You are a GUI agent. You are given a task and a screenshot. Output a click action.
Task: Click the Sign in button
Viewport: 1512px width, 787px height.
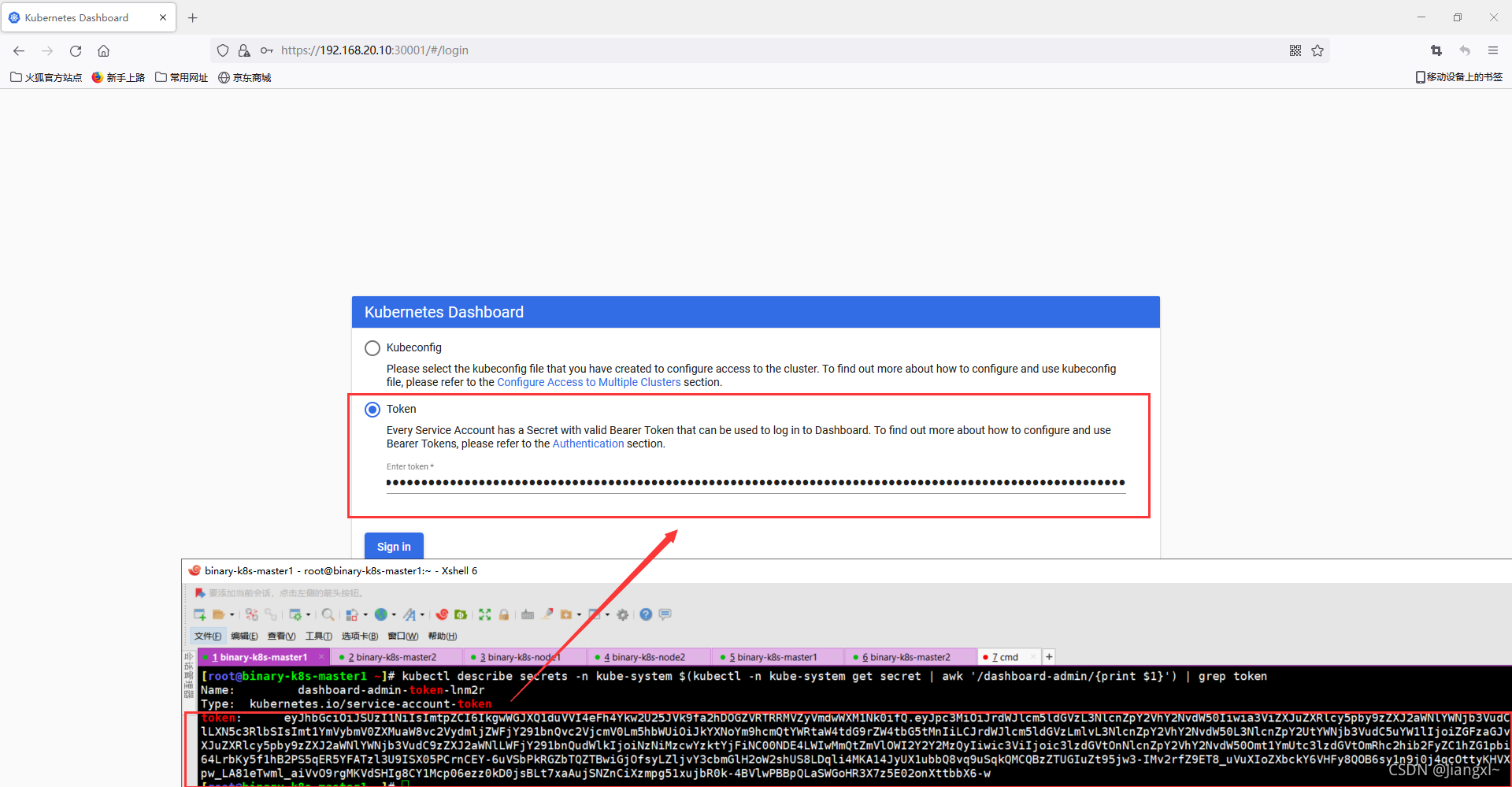pyautogui.click(x=394, y=546)
